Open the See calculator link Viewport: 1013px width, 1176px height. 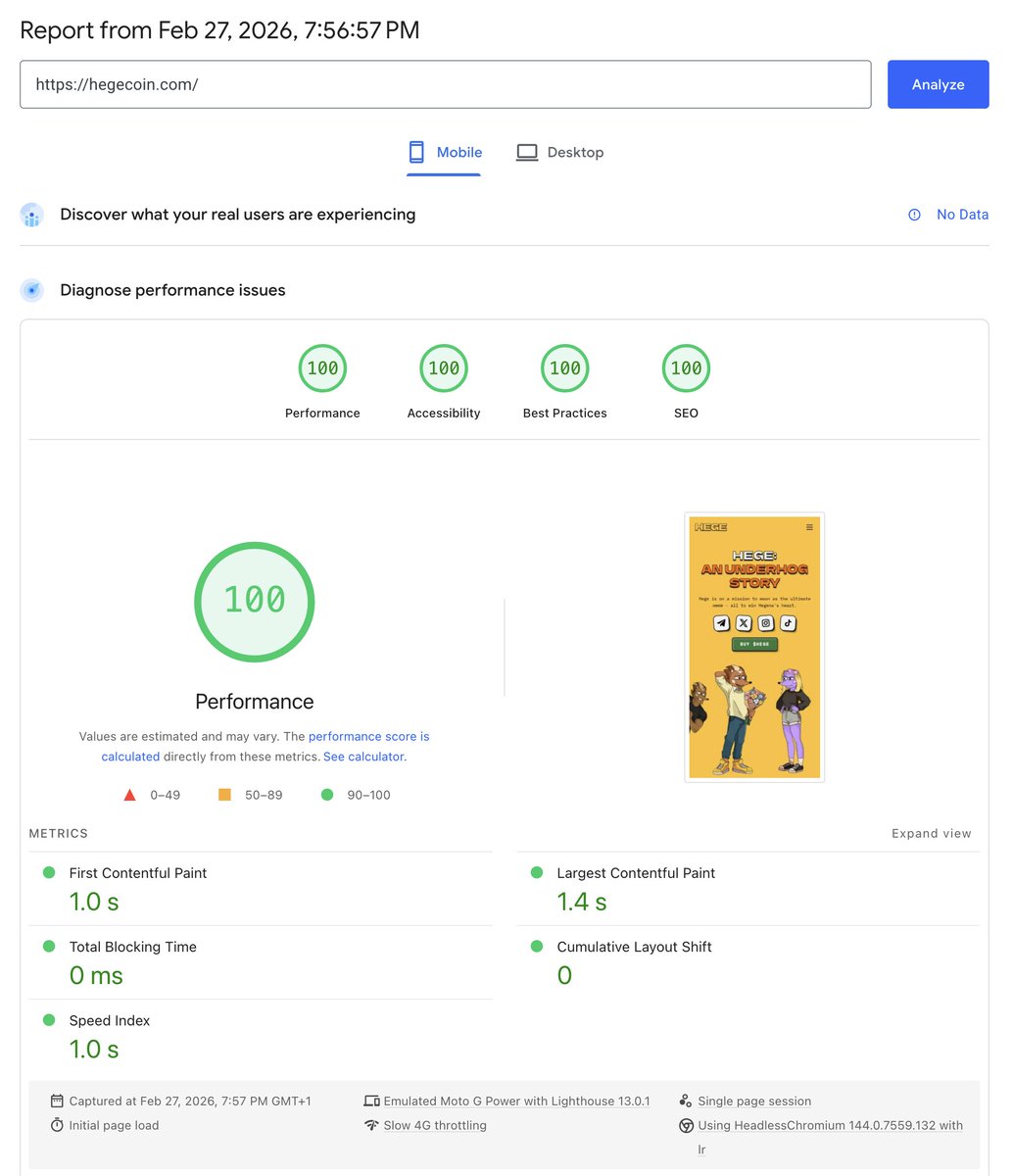coord(367,756)
